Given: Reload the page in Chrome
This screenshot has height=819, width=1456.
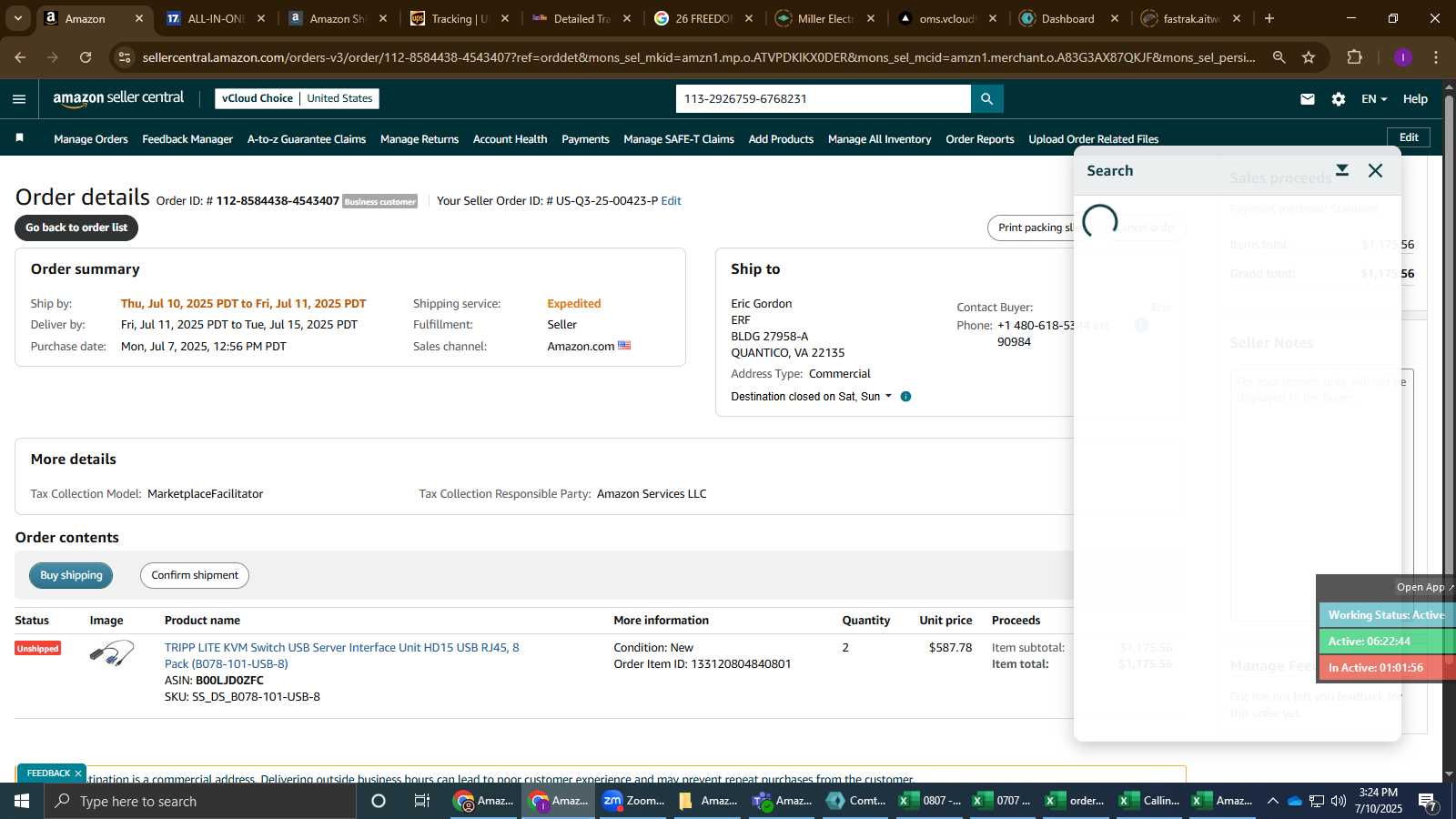Looking at the screenshot, I should (x=86, y=57).
